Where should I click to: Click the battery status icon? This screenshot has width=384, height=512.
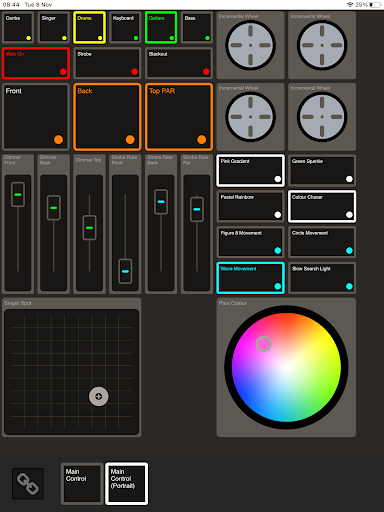tap(375, 5)
